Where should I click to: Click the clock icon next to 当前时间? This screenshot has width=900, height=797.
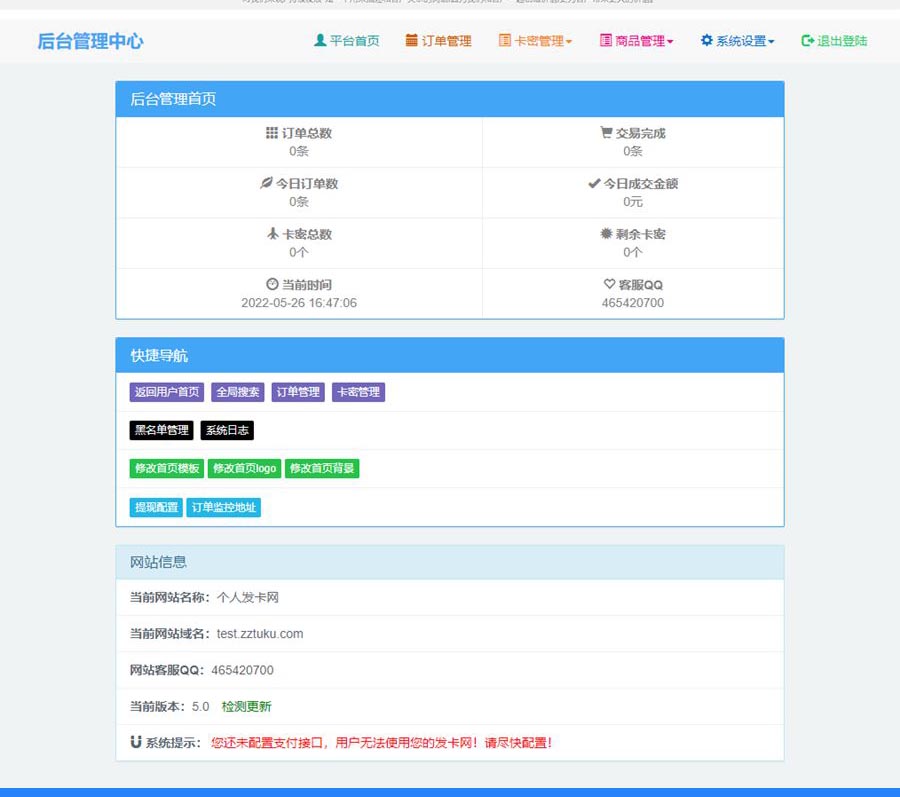[272, 285]
